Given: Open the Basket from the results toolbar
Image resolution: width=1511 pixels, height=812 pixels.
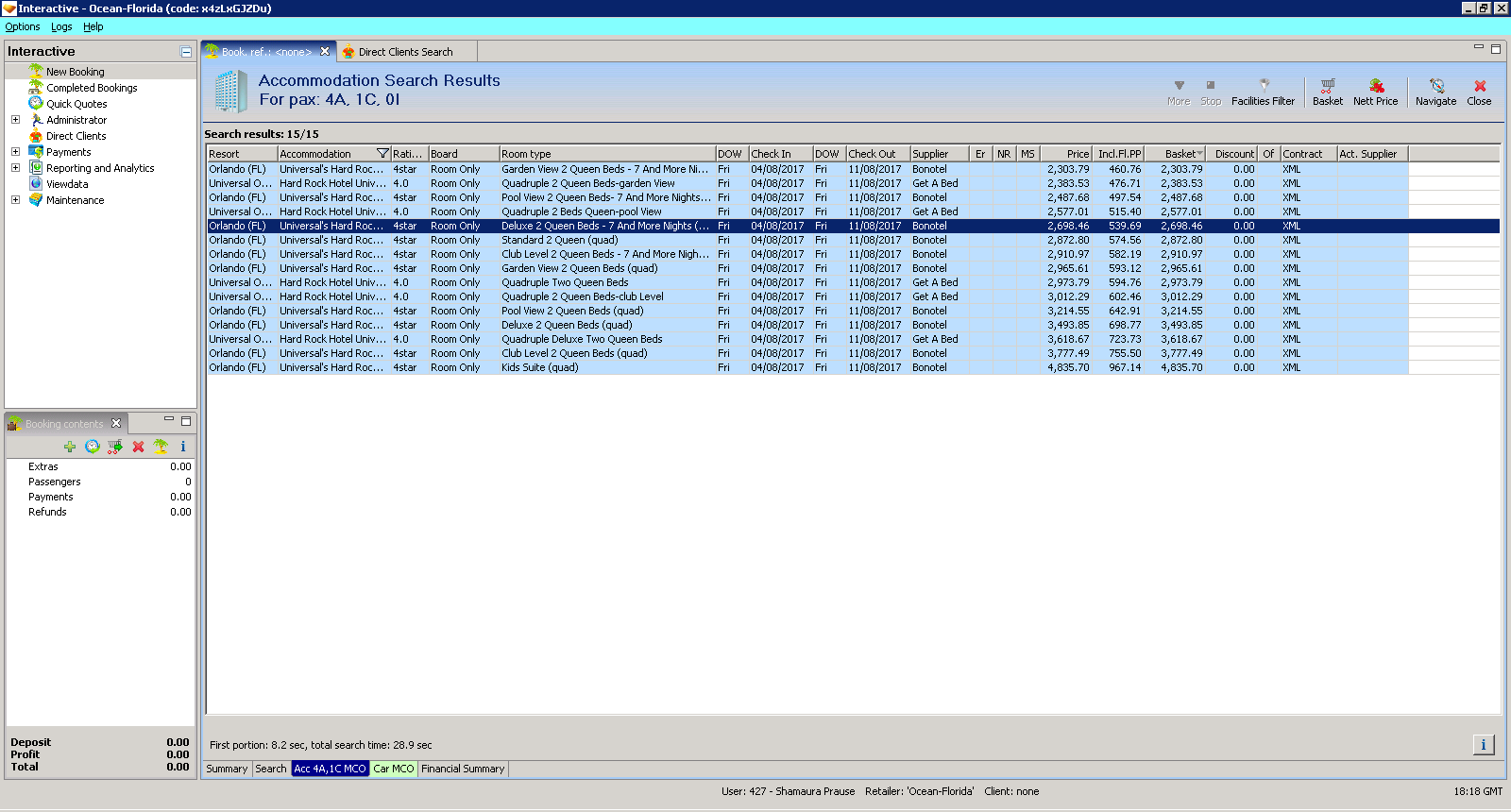Looking at the screenshot, I should coord(1328,92).
